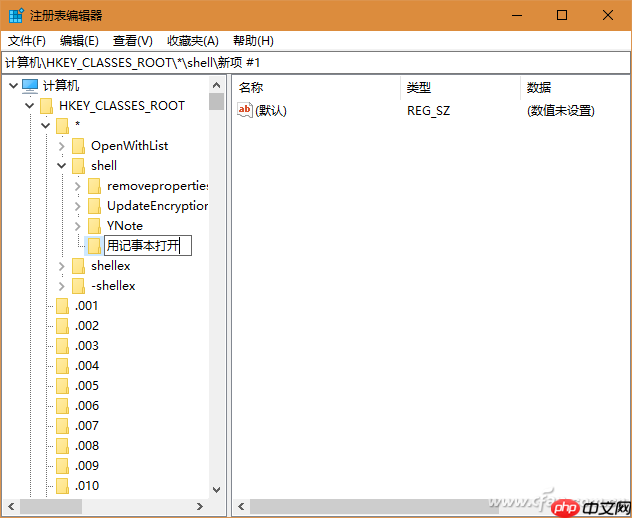
Task: Expand the -shellex key
Action: point(62,286)
